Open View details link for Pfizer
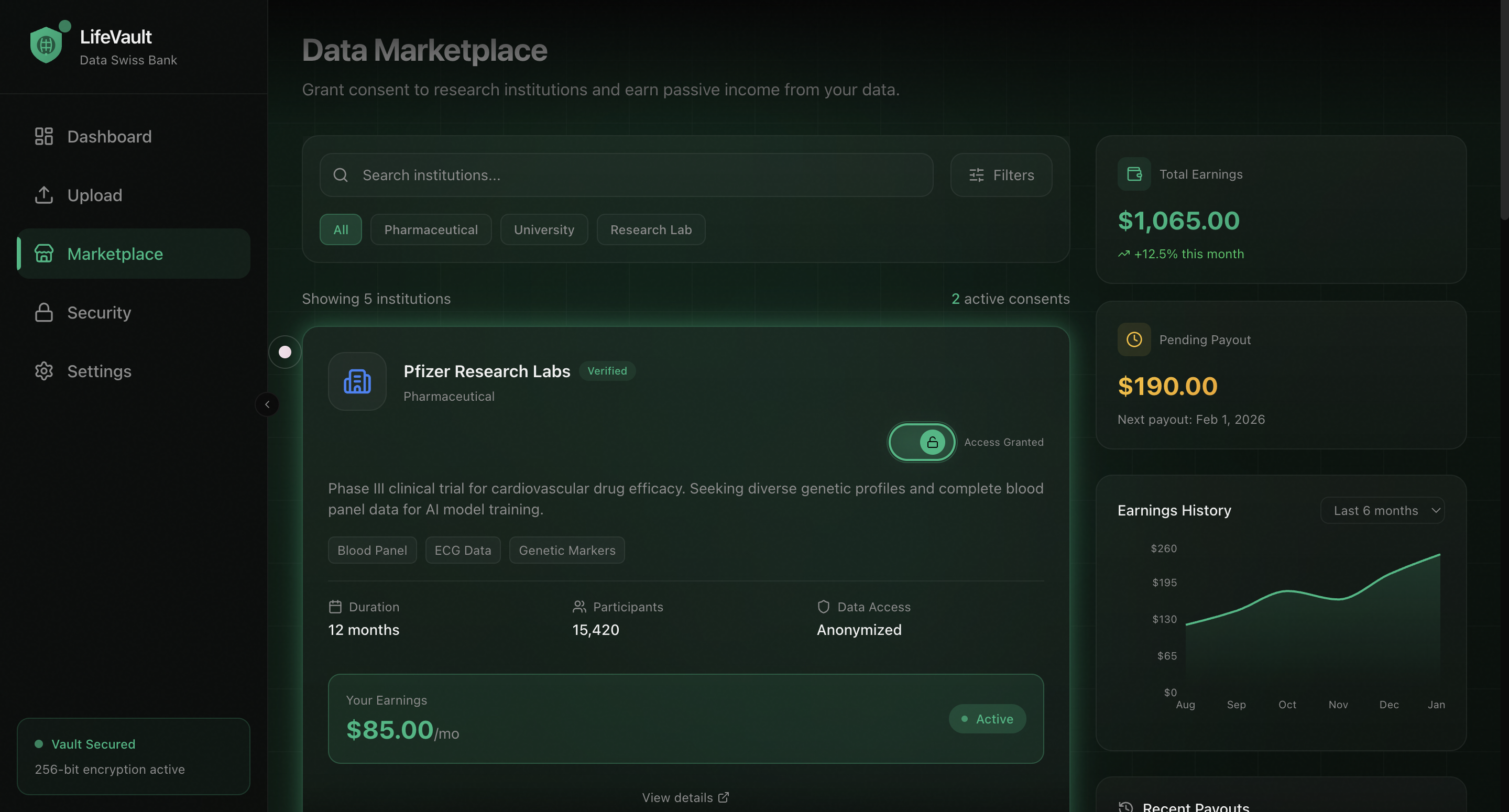Viewport: 1509px width, 812px height. click(685, 797)
